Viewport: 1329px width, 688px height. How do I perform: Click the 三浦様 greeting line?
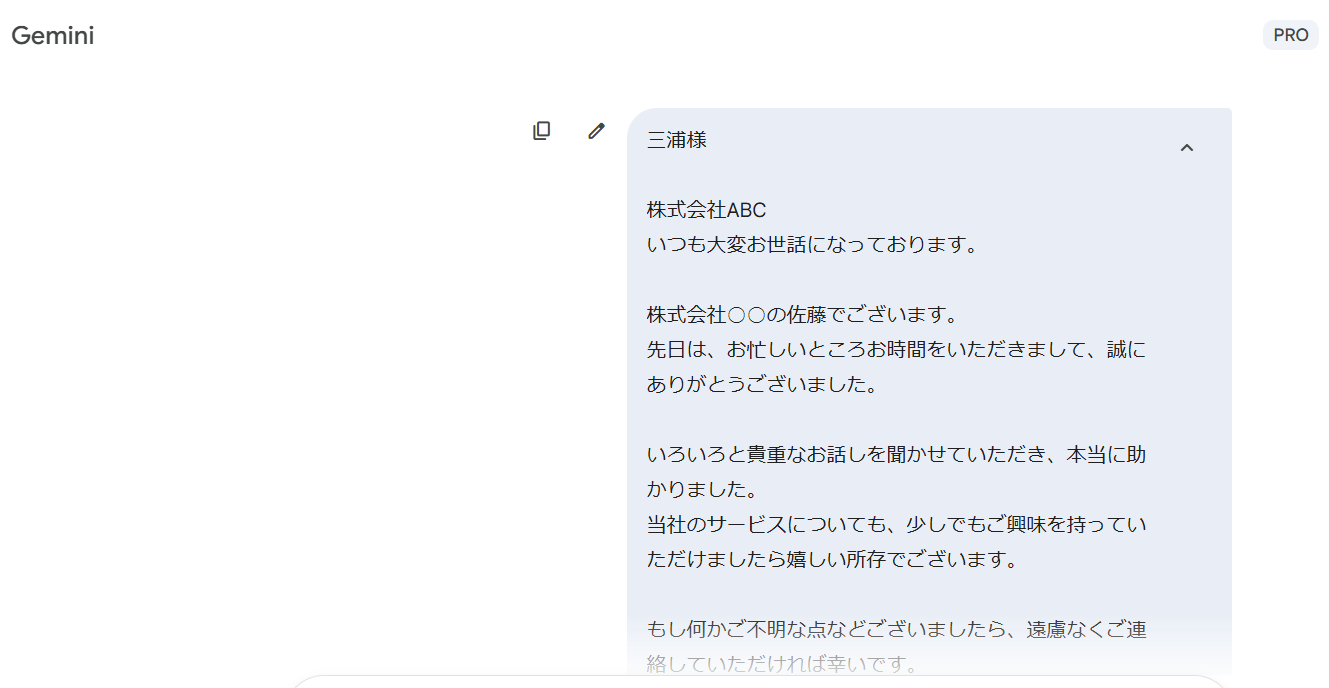677,140
